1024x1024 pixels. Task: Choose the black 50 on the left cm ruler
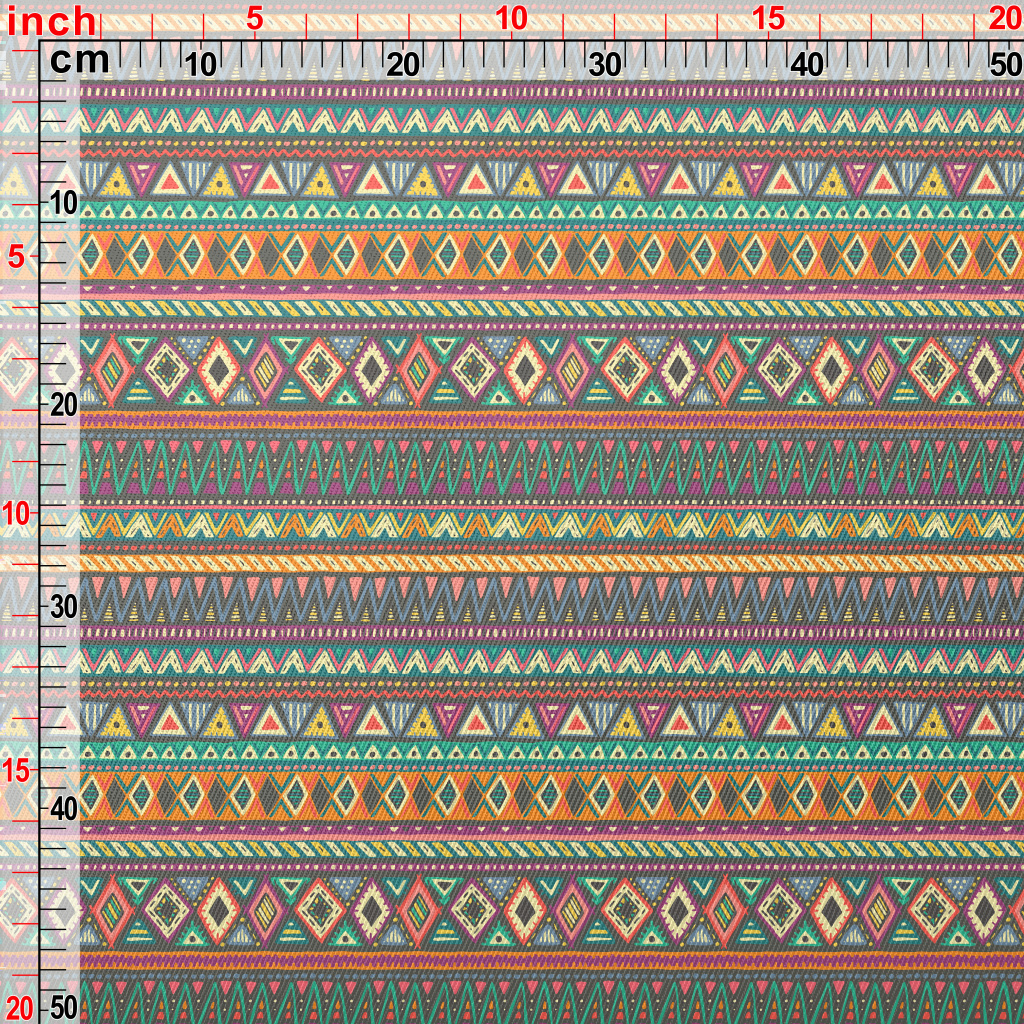(x=63, y=1009)
